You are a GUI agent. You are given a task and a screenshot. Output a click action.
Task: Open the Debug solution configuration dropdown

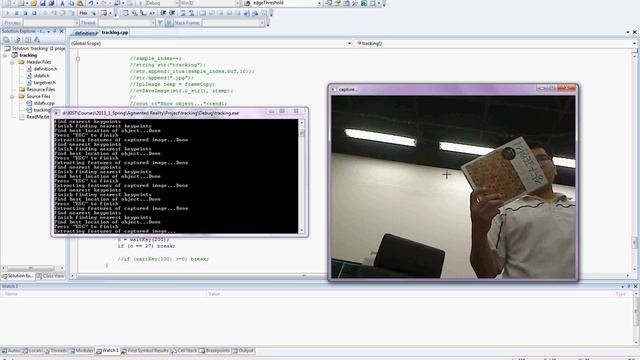[x=162, y=3]
